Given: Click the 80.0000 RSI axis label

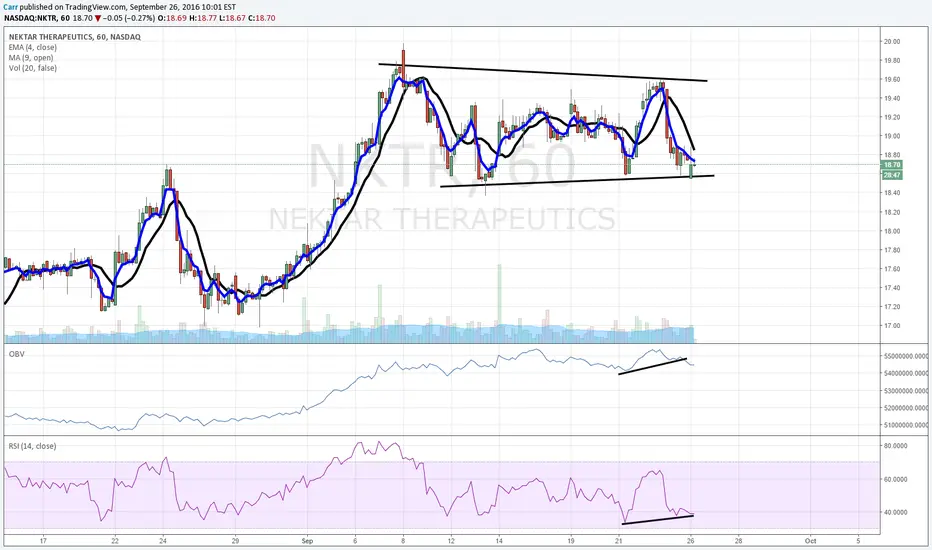Looking at the screenshot, I should (896, 445).
